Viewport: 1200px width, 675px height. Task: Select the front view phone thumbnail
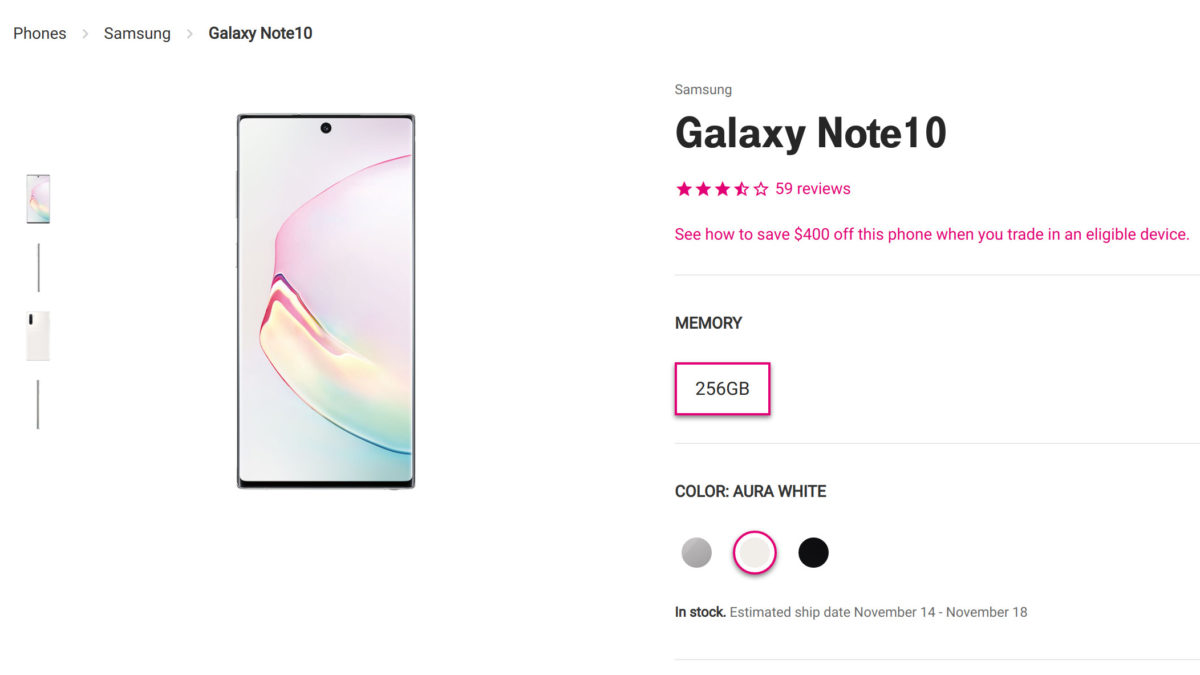pyautogui.click(x=38, y=199)
